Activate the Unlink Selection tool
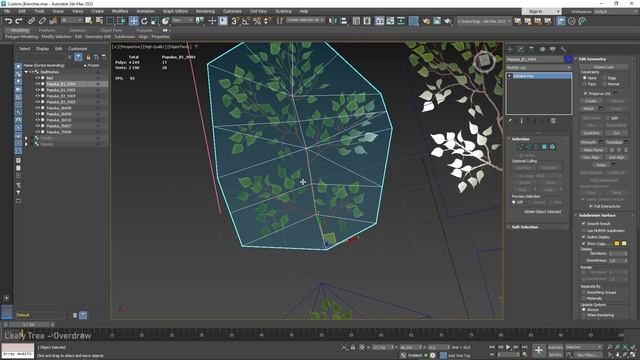Image resolution: width=640 pixels, height=360 pixels. point(42,21)
